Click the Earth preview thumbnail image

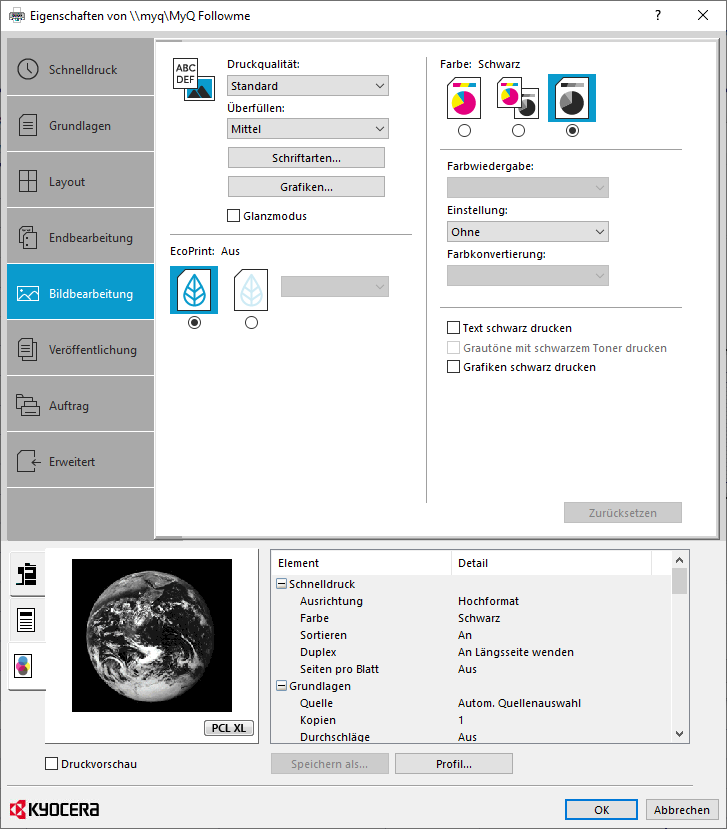(x=152, y=635)
